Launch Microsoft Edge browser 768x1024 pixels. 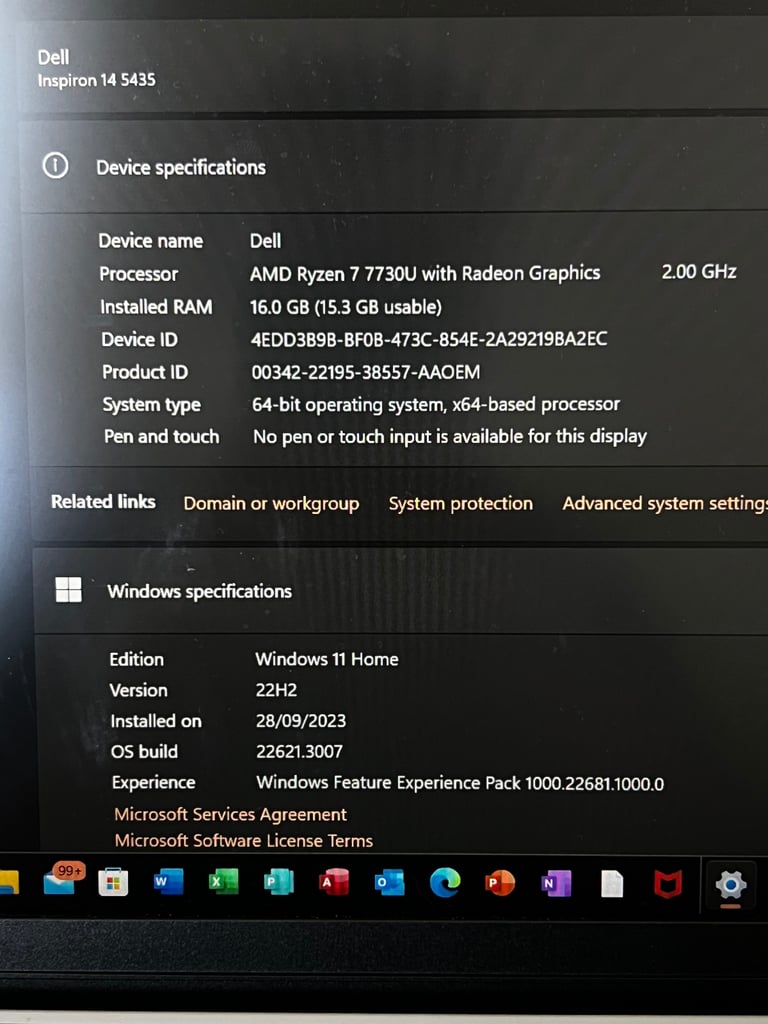click(x=445, y=883)
